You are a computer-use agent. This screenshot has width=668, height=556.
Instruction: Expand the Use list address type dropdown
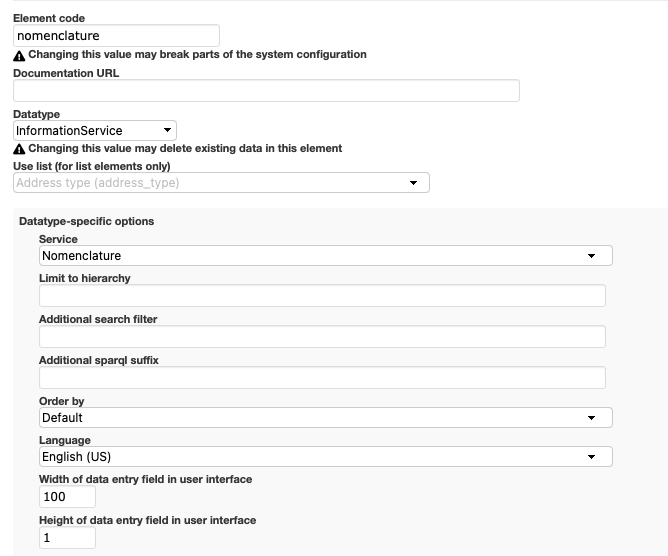coord(221,183)
